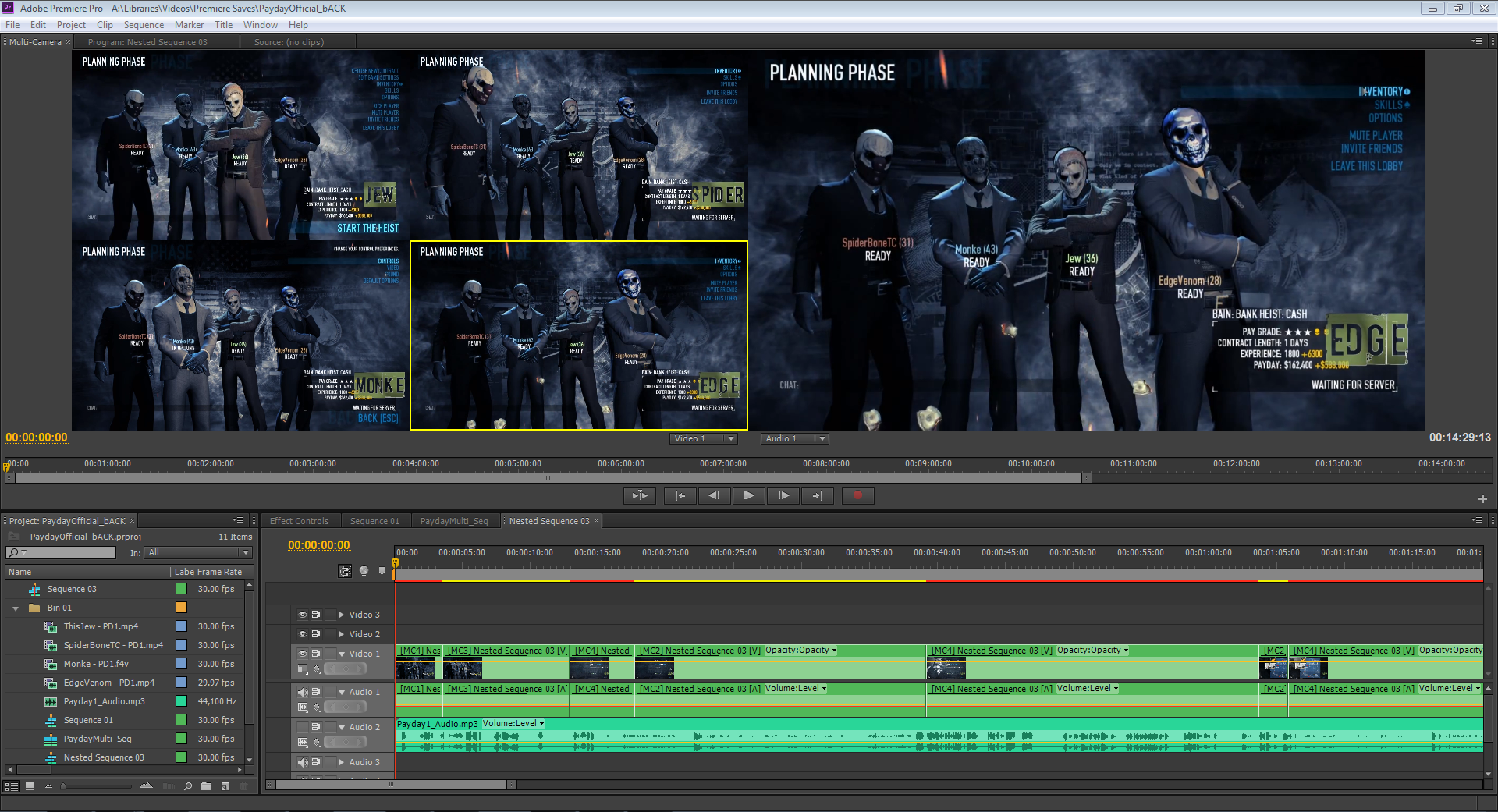
Task: Mute the Audio 3 track speaker icon
Action: point(303,762)
